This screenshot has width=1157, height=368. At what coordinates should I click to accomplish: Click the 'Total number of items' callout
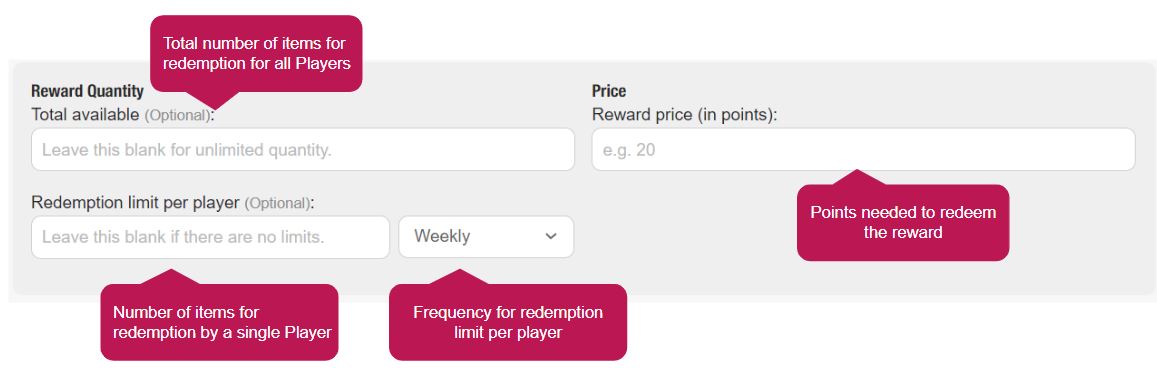[x=256, y=54]
